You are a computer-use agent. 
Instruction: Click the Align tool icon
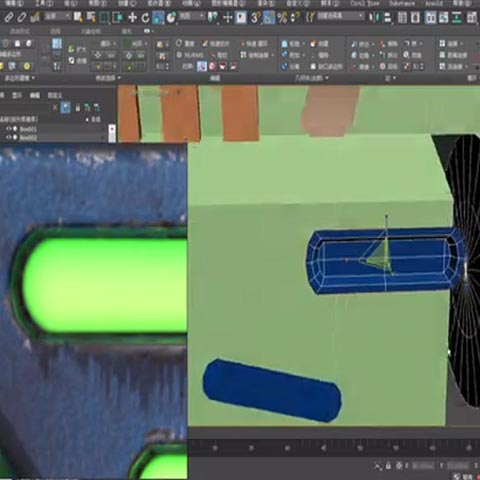(388, 17)
